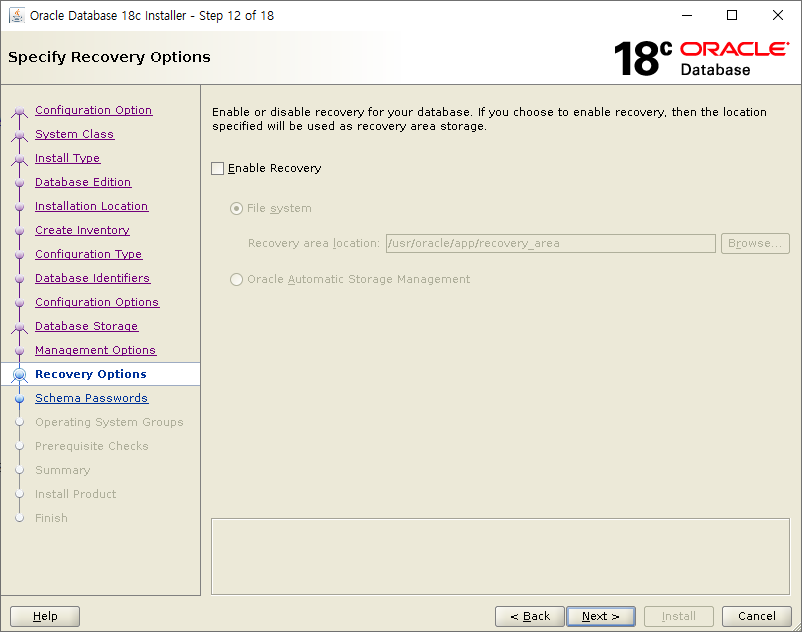Select the File system radio button

click(236, 209)
